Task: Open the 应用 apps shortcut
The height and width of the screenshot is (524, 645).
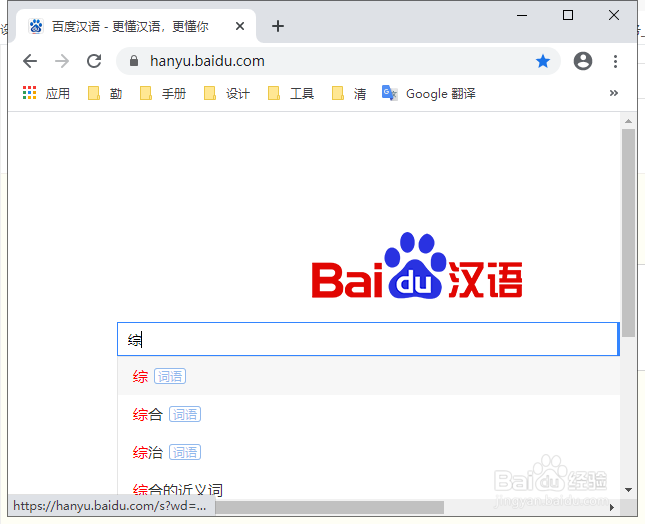Action: [x=46, y=93]
